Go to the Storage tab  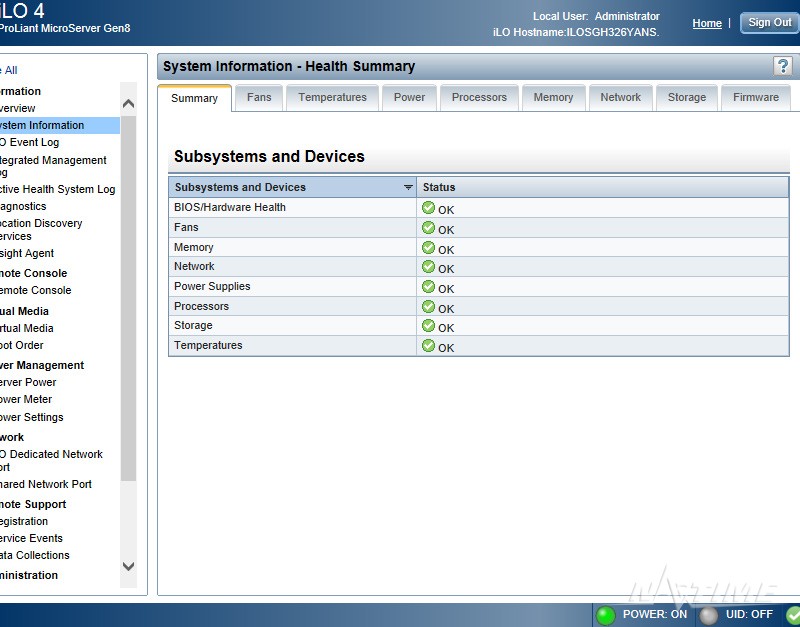coord(687,97)
